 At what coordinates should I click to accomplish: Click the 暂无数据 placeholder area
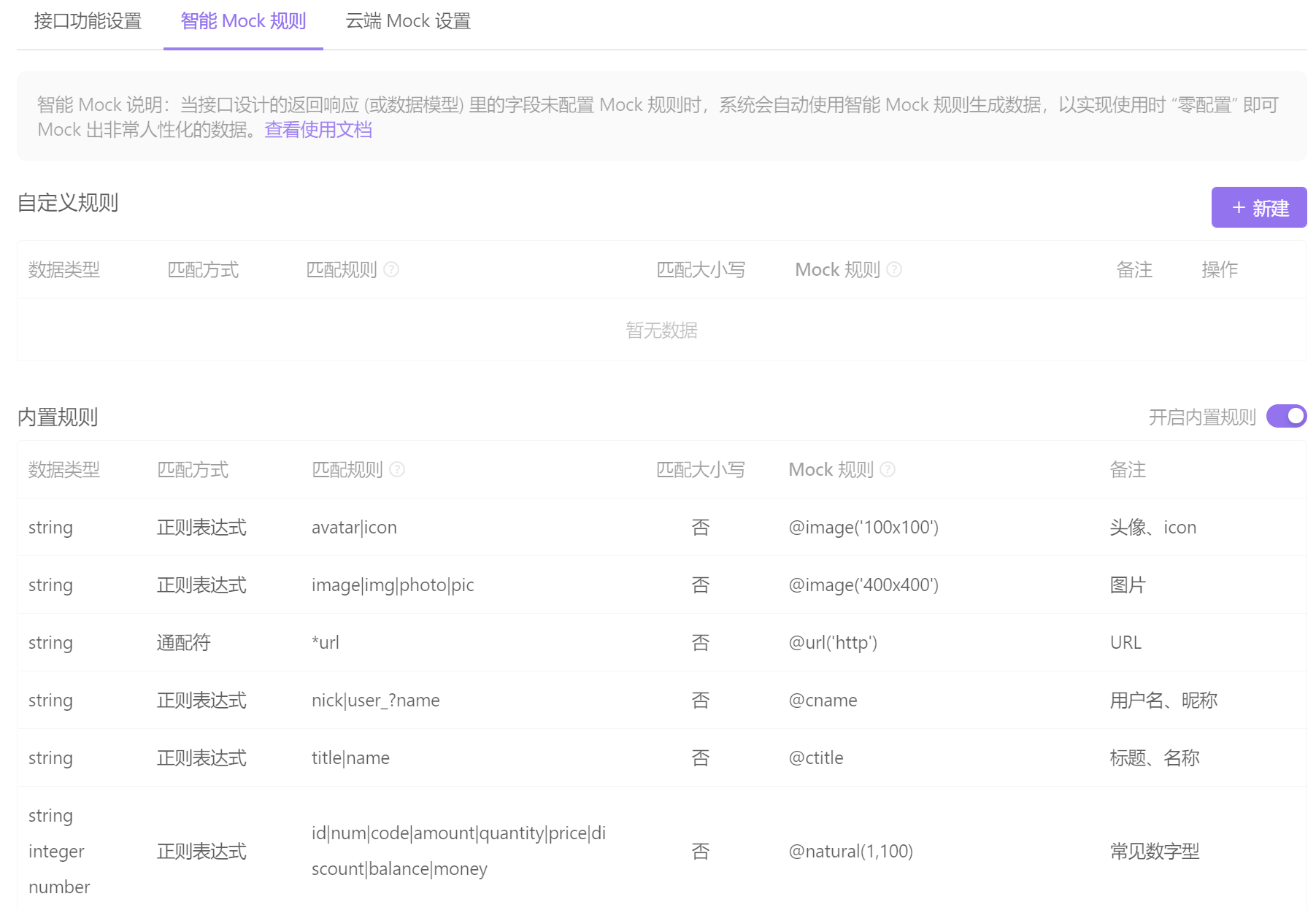coord(662,331)
